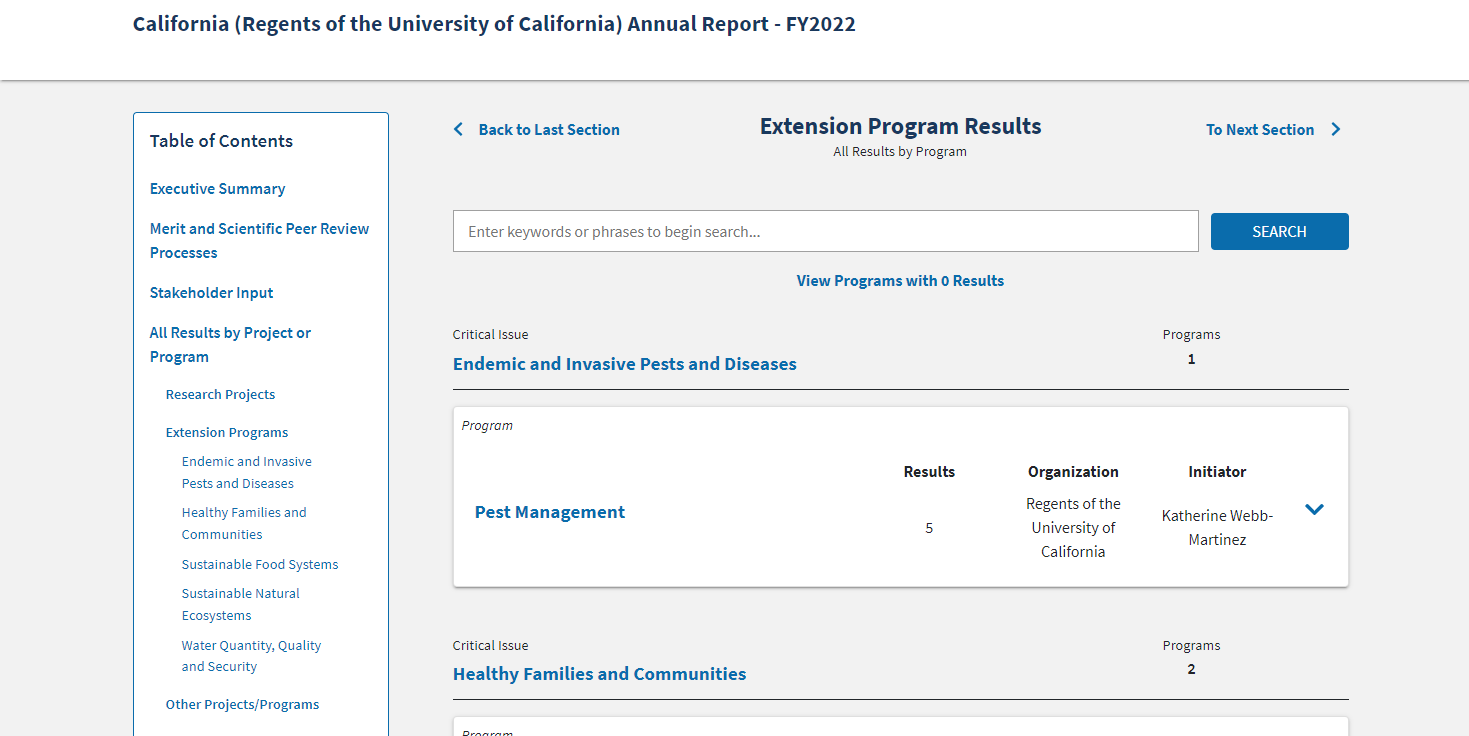Open Endemic and Invasive Pests critical issue heading

pyautogui.click(x=624, y=364)
